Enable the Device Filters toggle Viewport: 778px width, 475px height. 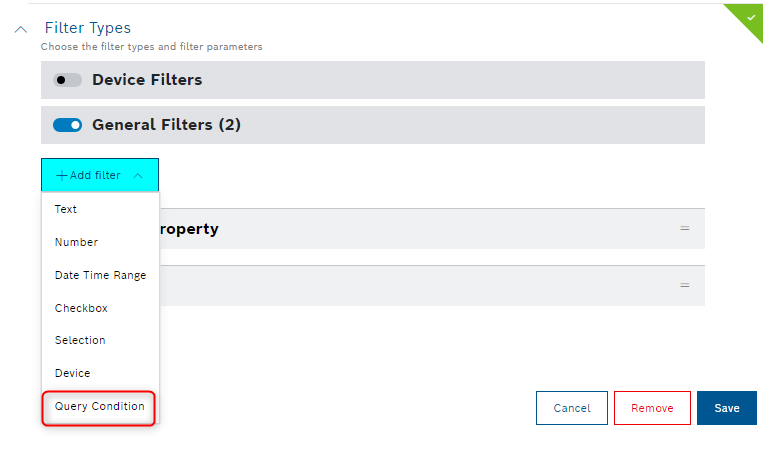pos(67,80)
